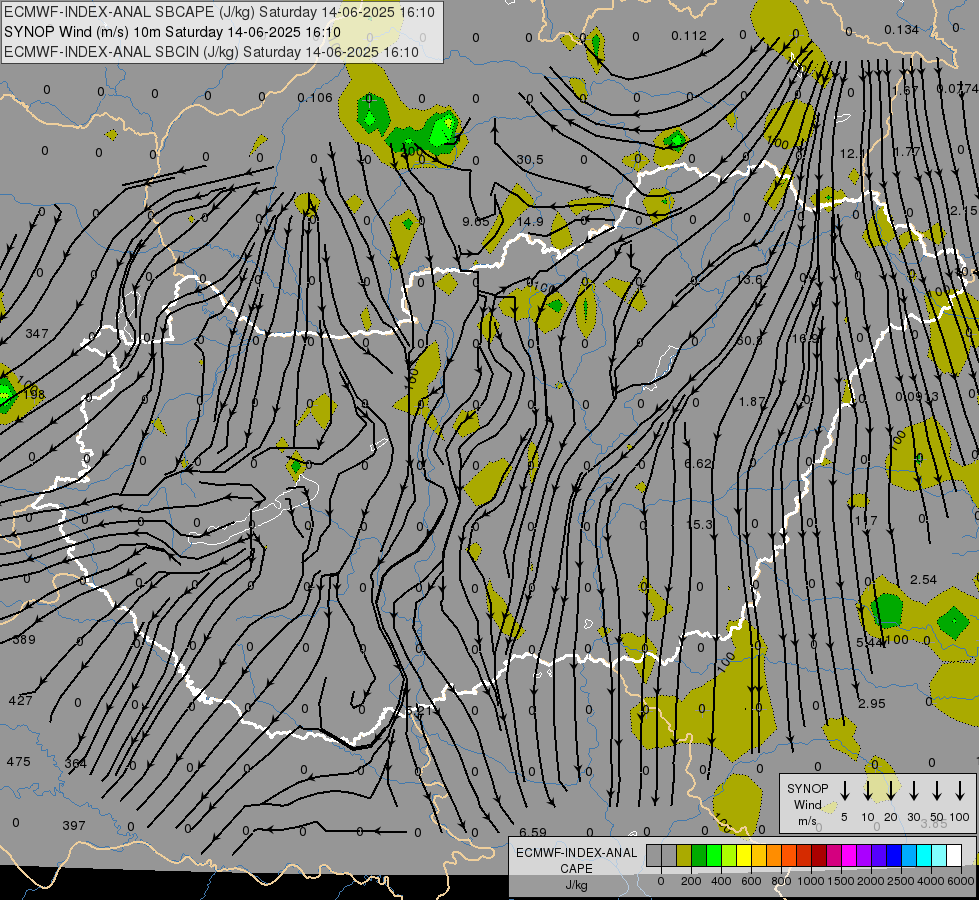Click 'ECMWF-INDEX-ANAL' label in CAPE legend
This screenshot has width=979, height=900.
click(576, 853)
